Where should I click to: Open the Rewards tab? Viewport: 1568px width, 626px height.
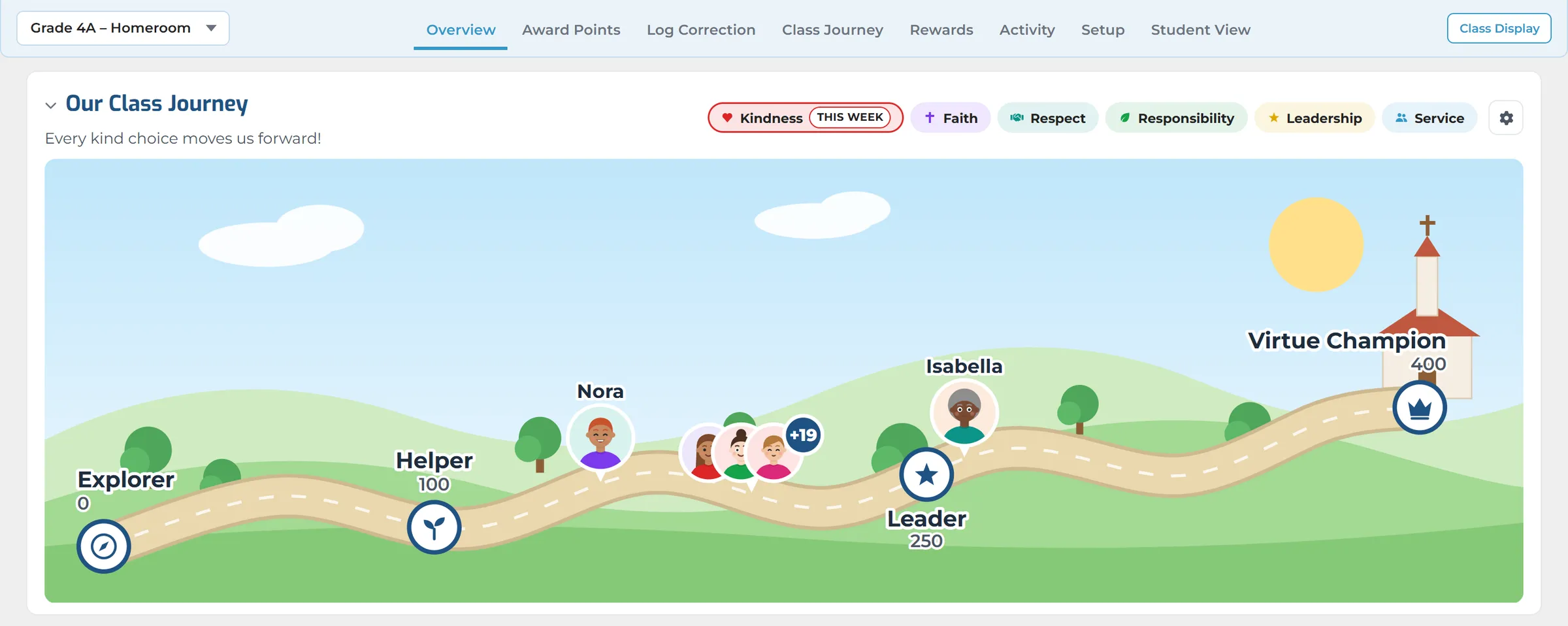941,30
